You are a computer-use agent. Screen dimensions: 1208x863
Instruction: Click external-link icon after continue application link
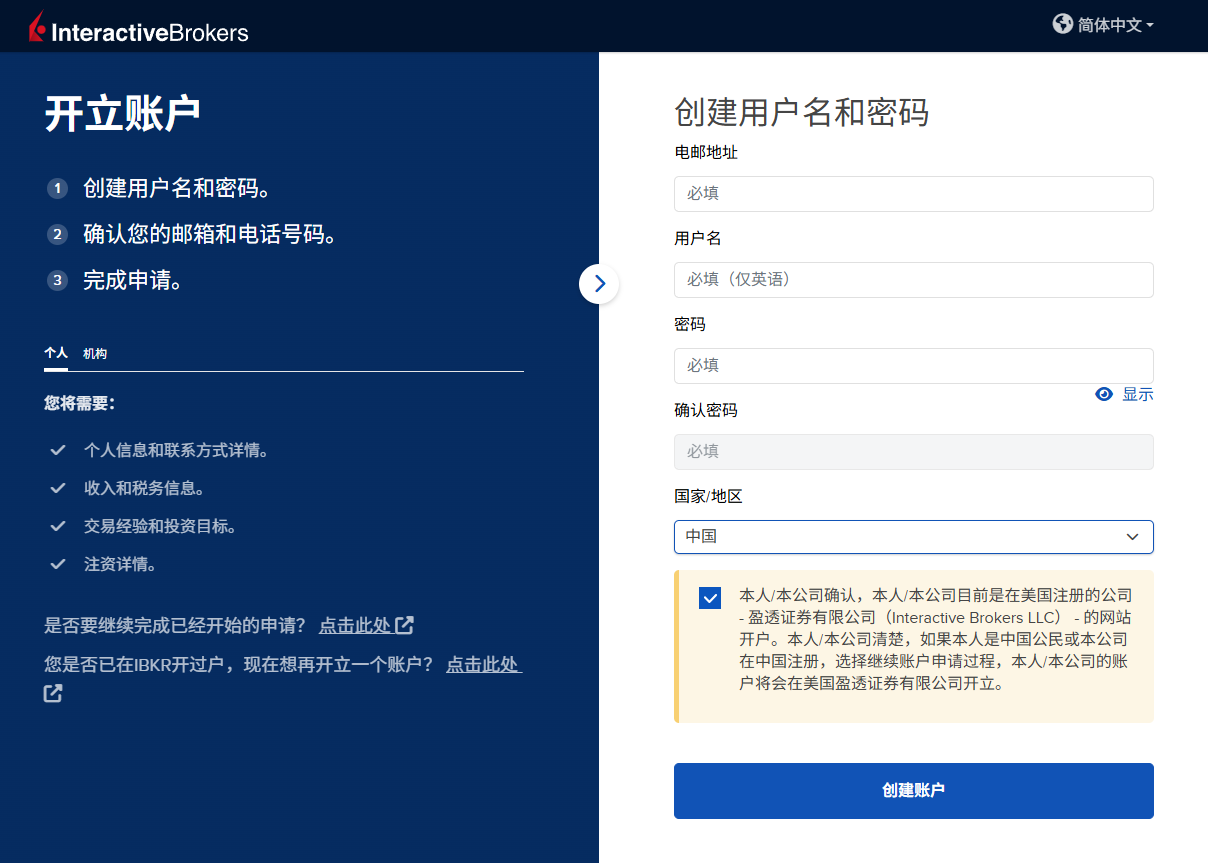click(405, 626)
